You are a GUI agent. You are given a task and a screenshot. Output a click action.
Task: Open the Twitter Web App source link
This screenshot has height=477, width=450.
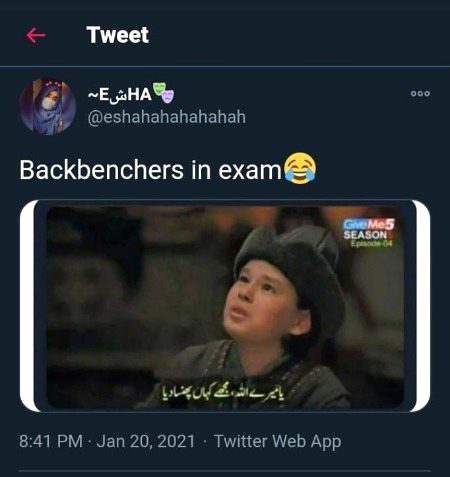pos(278,441)
